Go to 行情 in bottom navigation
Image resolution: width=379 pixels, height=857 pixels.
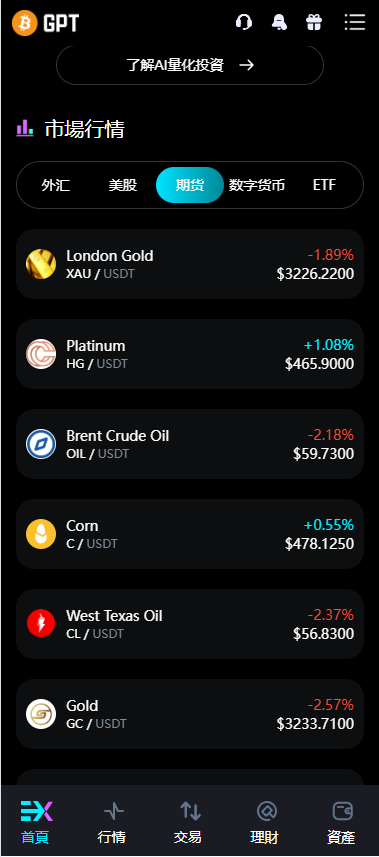pos(112,820)
